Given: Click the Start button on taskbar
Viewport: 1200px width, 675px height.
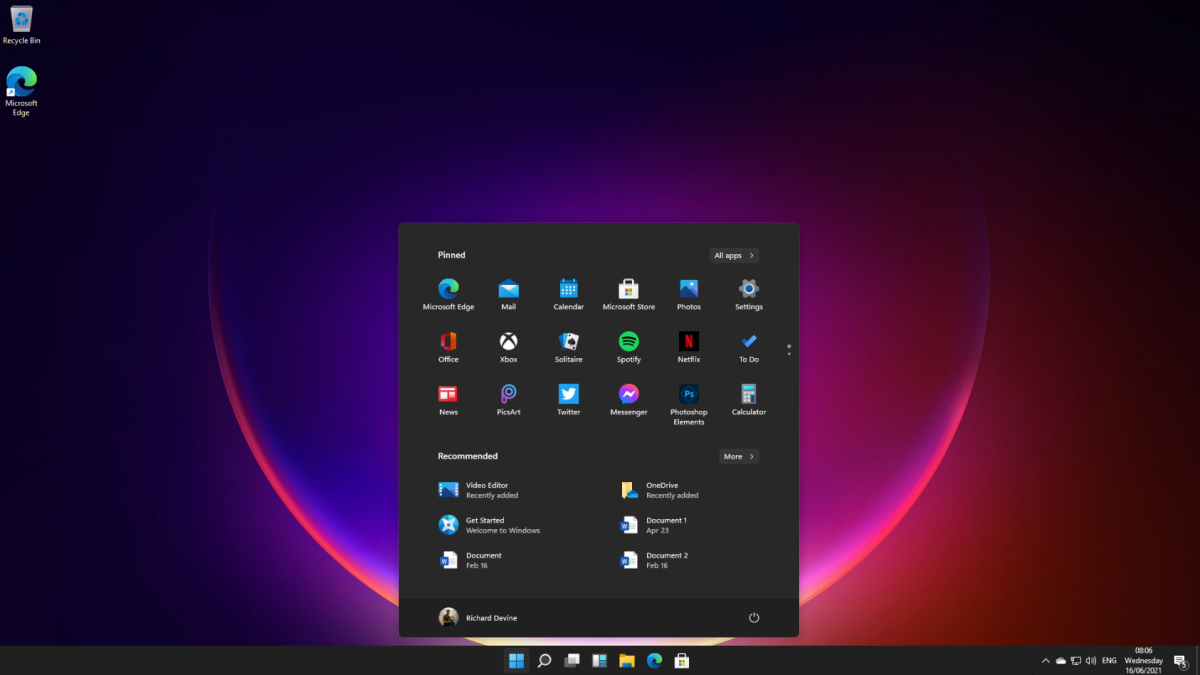Looking at the screenshot, I should pyautogui.click(x=516, y=660).
